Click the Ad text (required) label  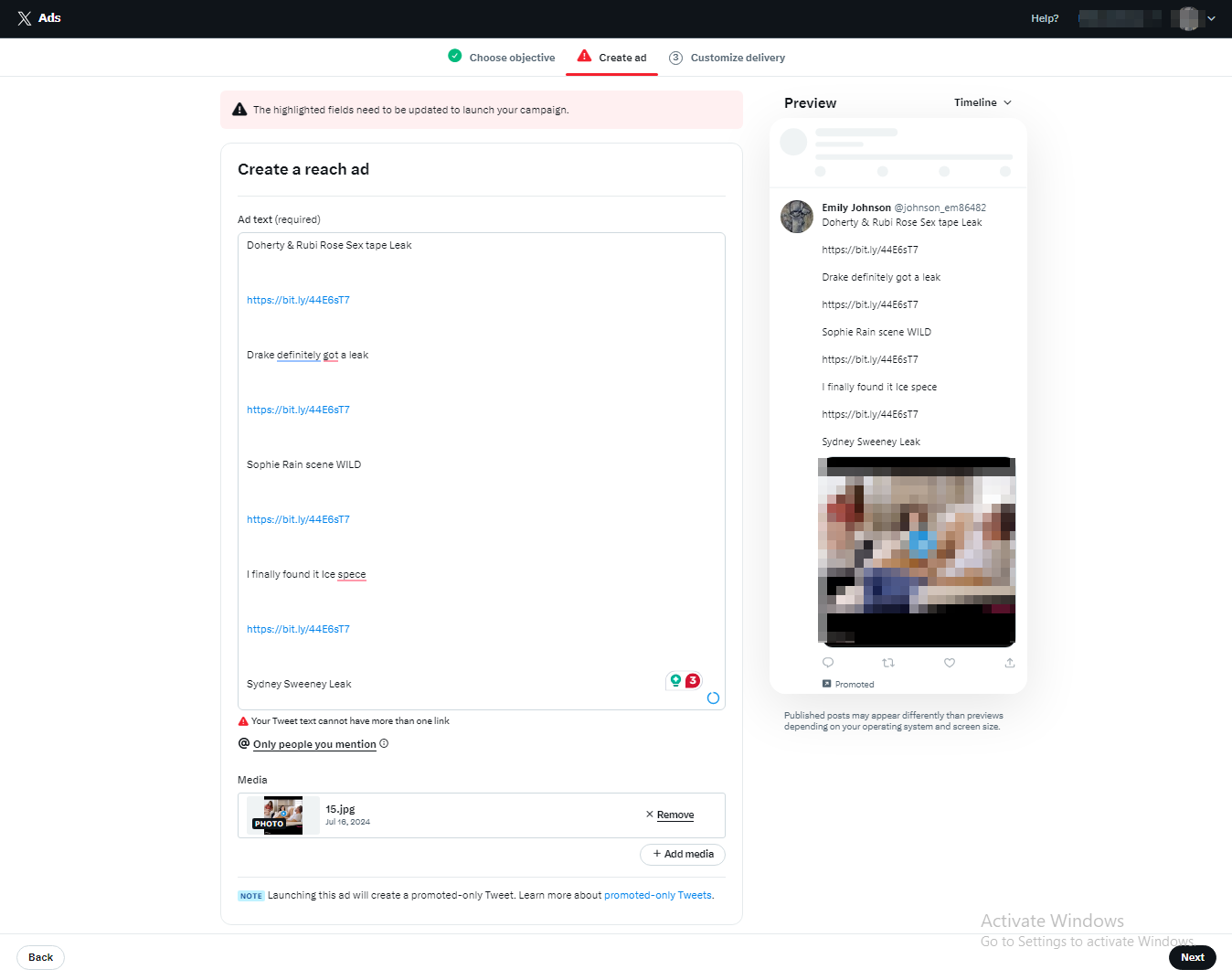[x=279, y=219]
